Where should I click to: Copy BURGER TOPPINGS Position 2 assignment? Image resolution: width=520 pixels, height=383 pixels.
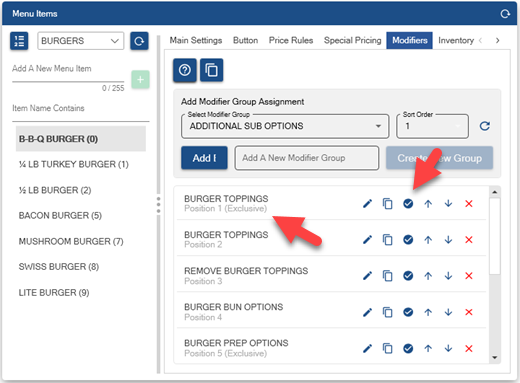(x=387, y=240)
